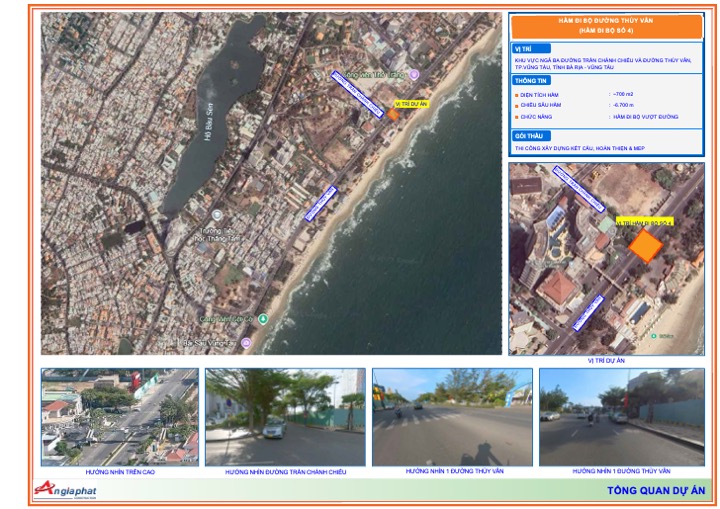
Task: Click the yellow Vị Trí Hầm Đi Bộ label on detail map
Action: point(645,222)
